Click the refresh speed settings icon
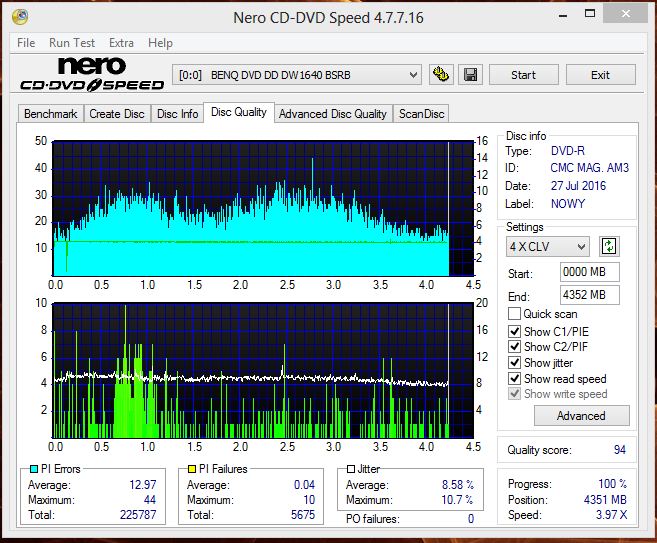Image resolution: width=657 pixels, height=543 pixels. tap(609, 246)
